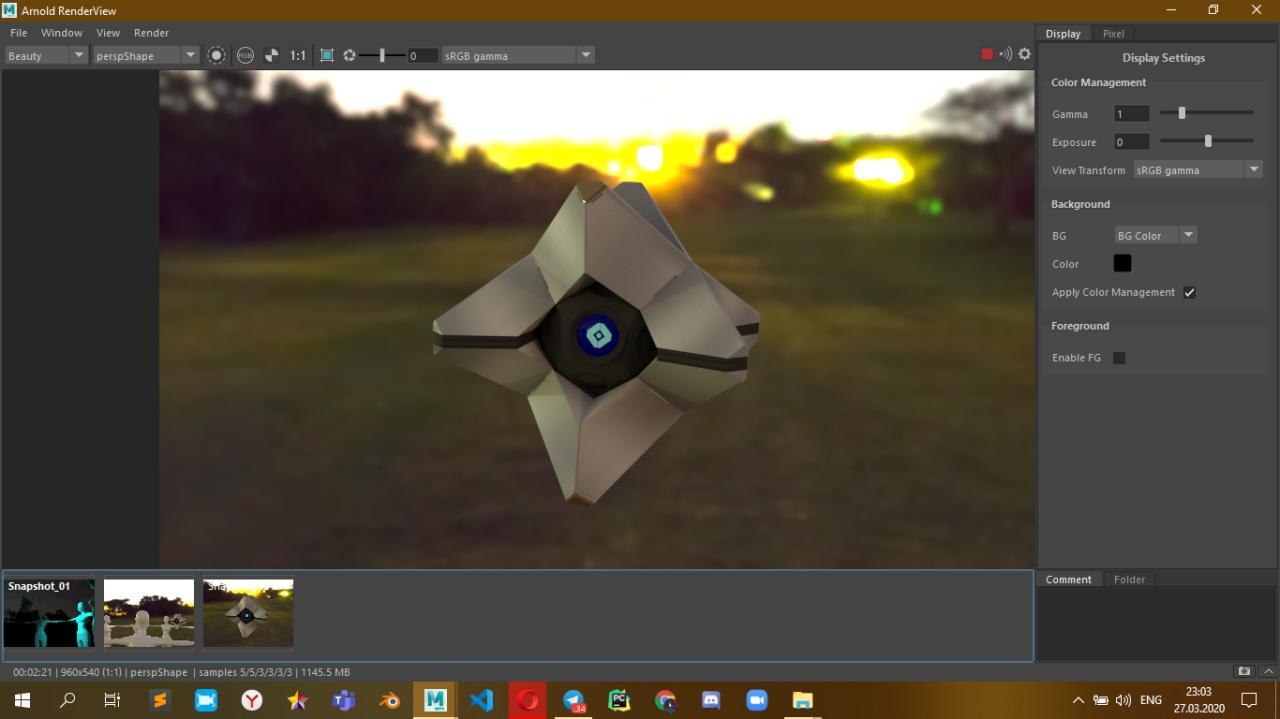1280x719 pixels.
Task: Open the Windows search icon
Action: (67, 700)
